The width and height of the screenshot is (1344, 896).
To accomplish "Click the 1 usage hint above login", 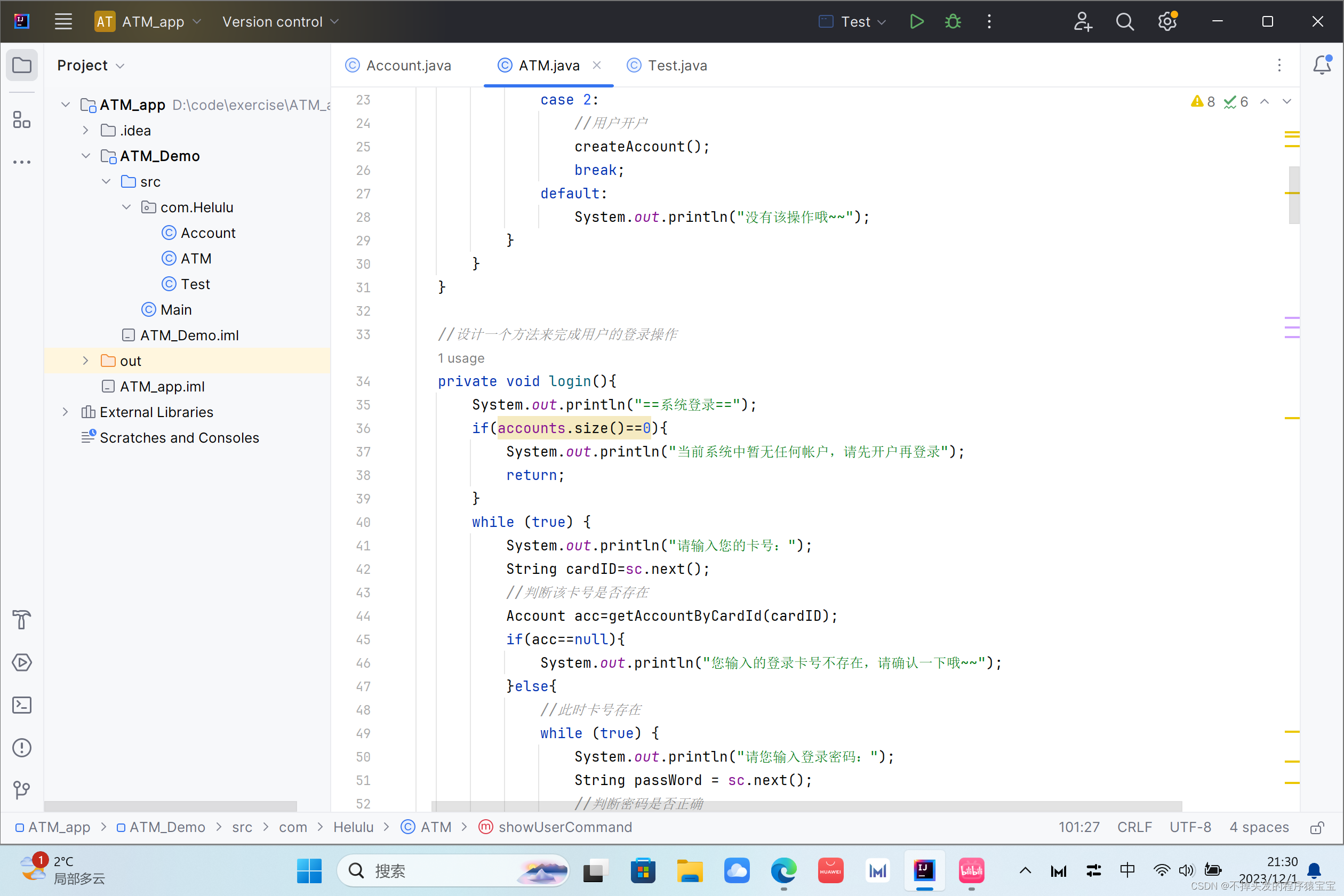I will (x=461, y=358).
